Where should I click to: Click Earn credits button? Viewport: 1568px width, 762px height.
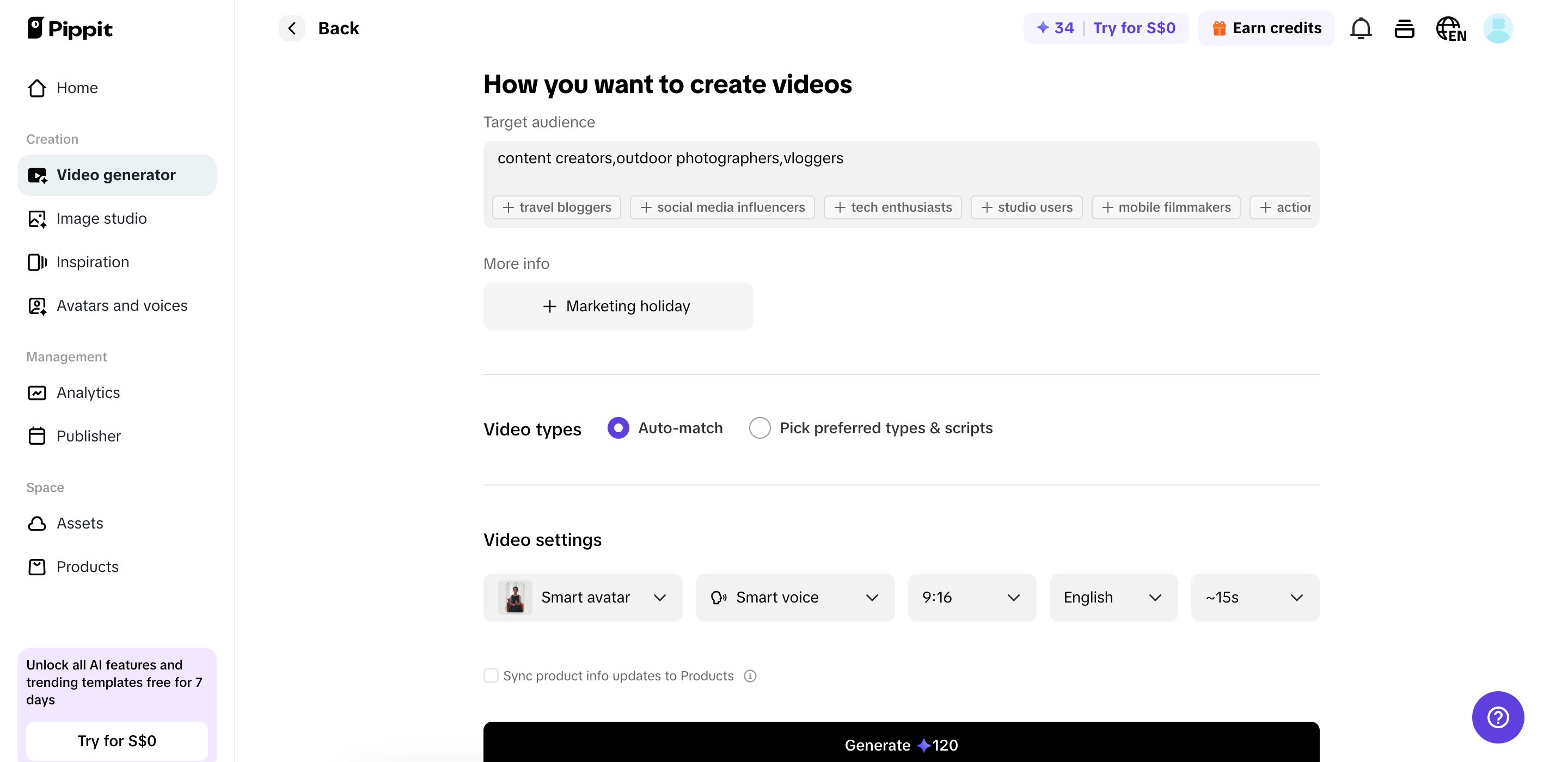[1266, 28]
